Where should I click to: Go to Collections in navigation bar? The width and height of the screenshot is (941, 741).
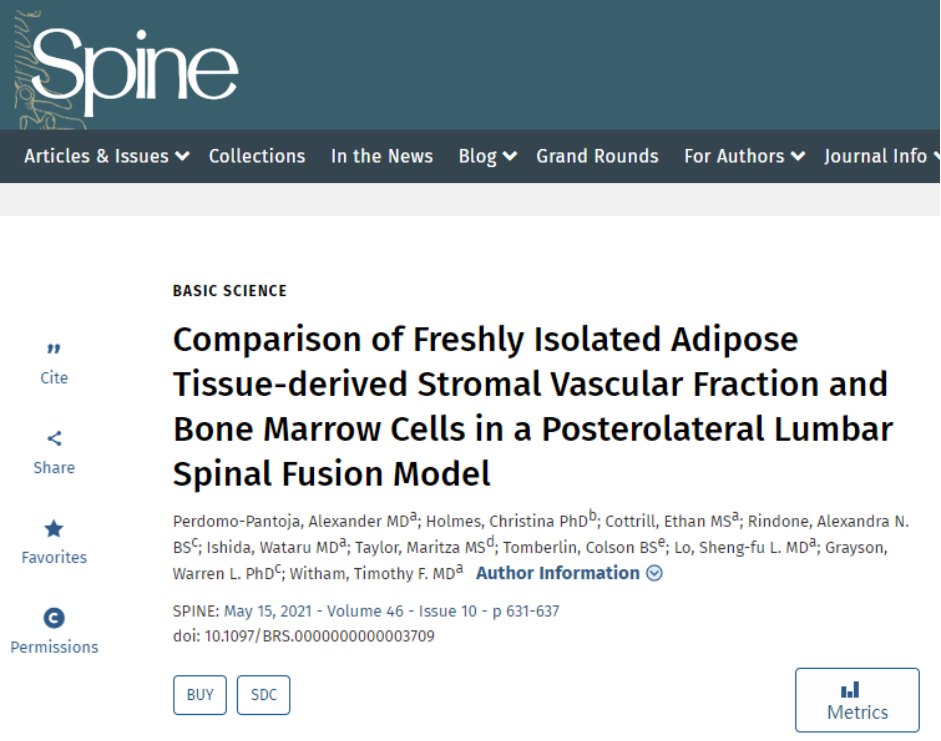(257, 156)
